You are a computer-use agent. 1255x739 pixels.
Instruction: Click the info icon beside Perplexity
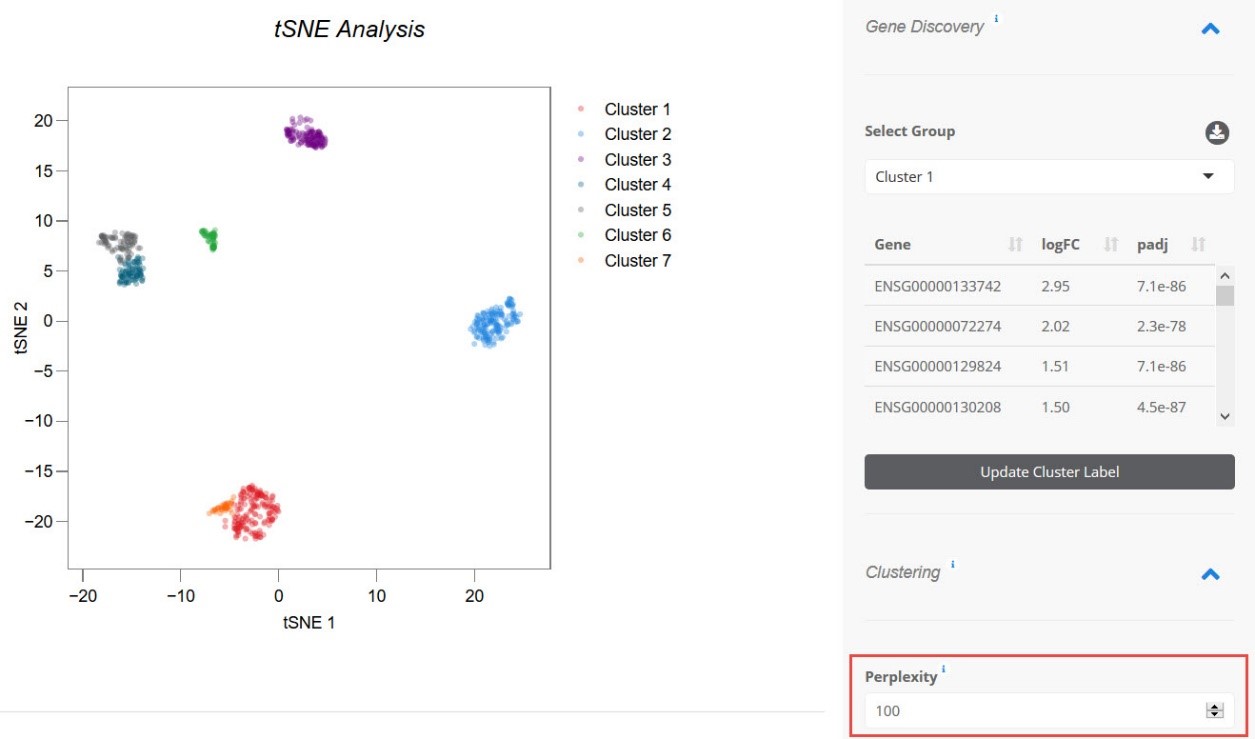click(x=943, y=670)
